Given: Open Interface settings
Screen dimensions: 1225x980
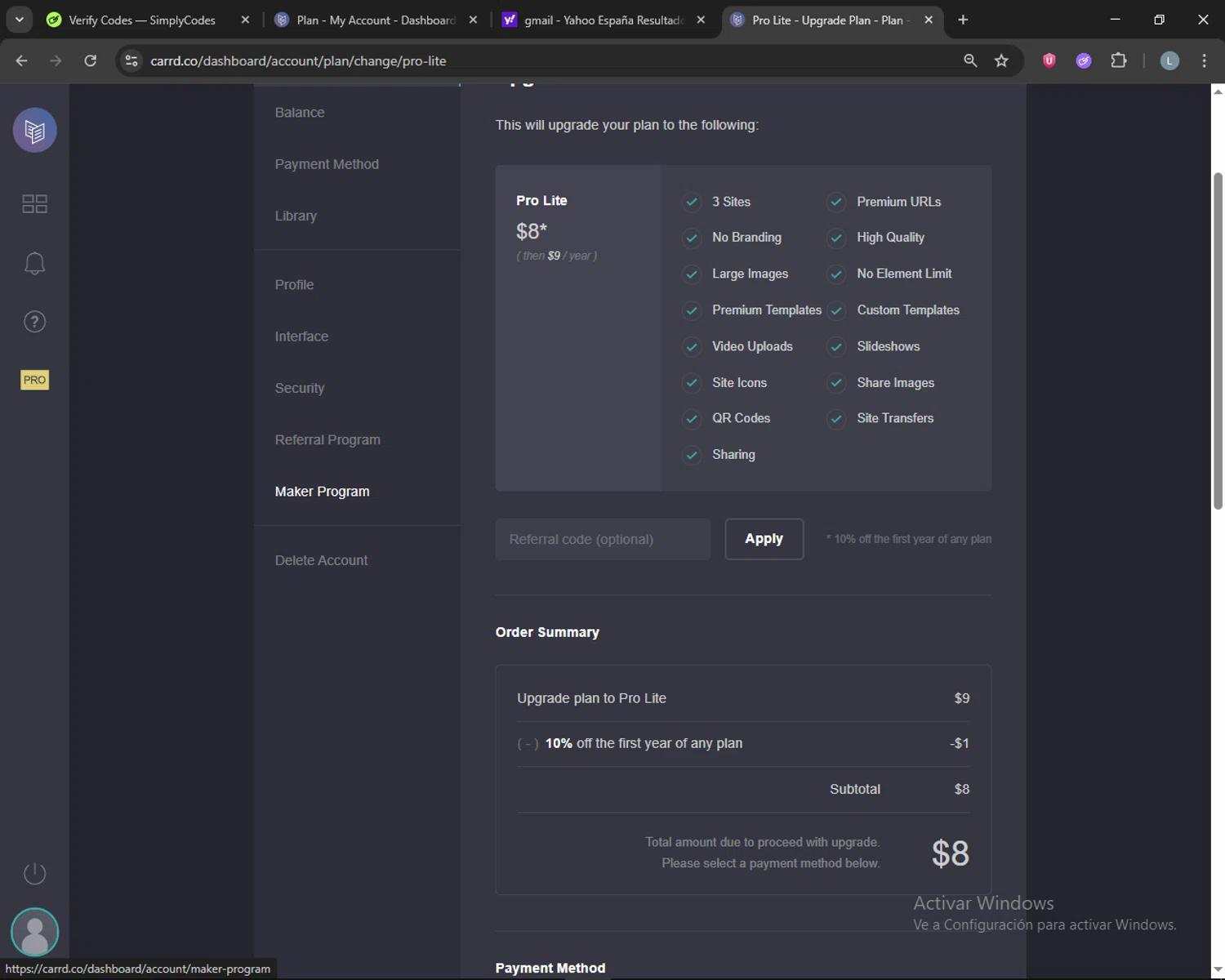Looking at the screenshot, I should click(301, 336).
